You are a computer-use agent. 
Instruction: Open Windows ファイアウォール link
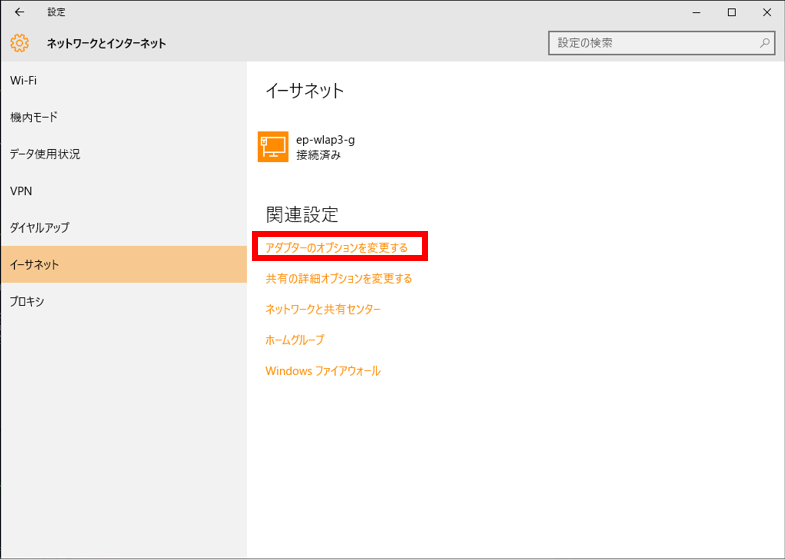[323, 371]
